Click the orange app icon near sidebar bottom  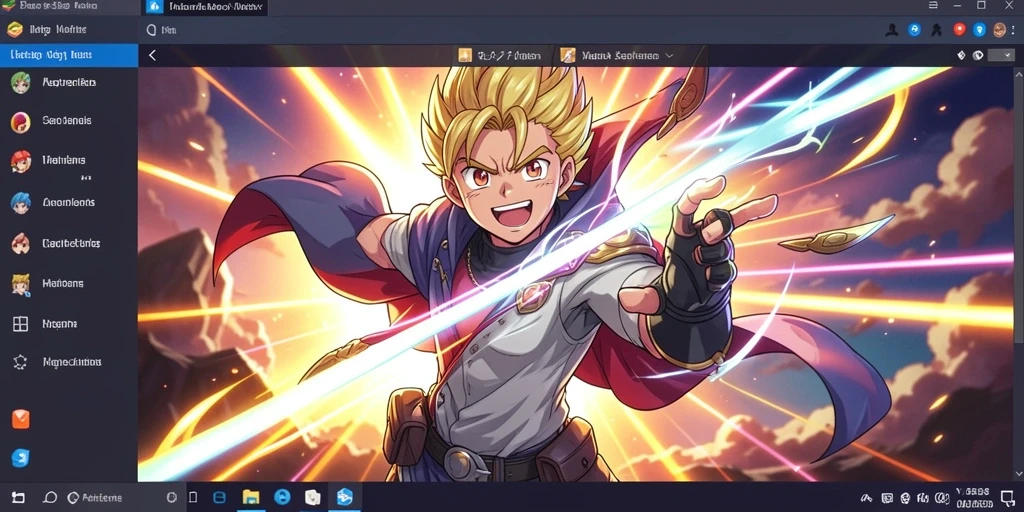[x=21, y=419]
